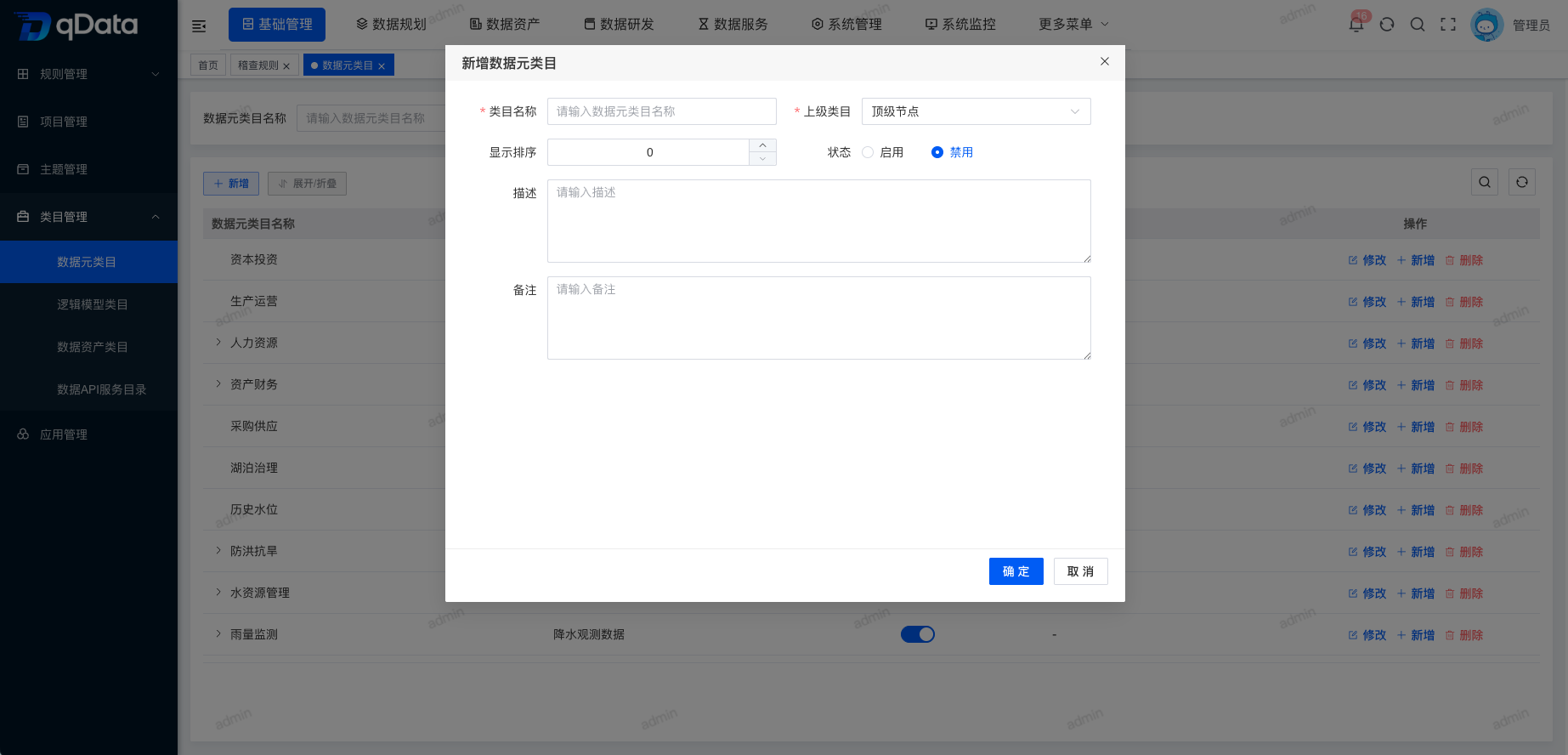Viewport: 1568px width, 755px height.
Task: Click 删除 for the 历史水位 row
Action: tap(1464, 510)
